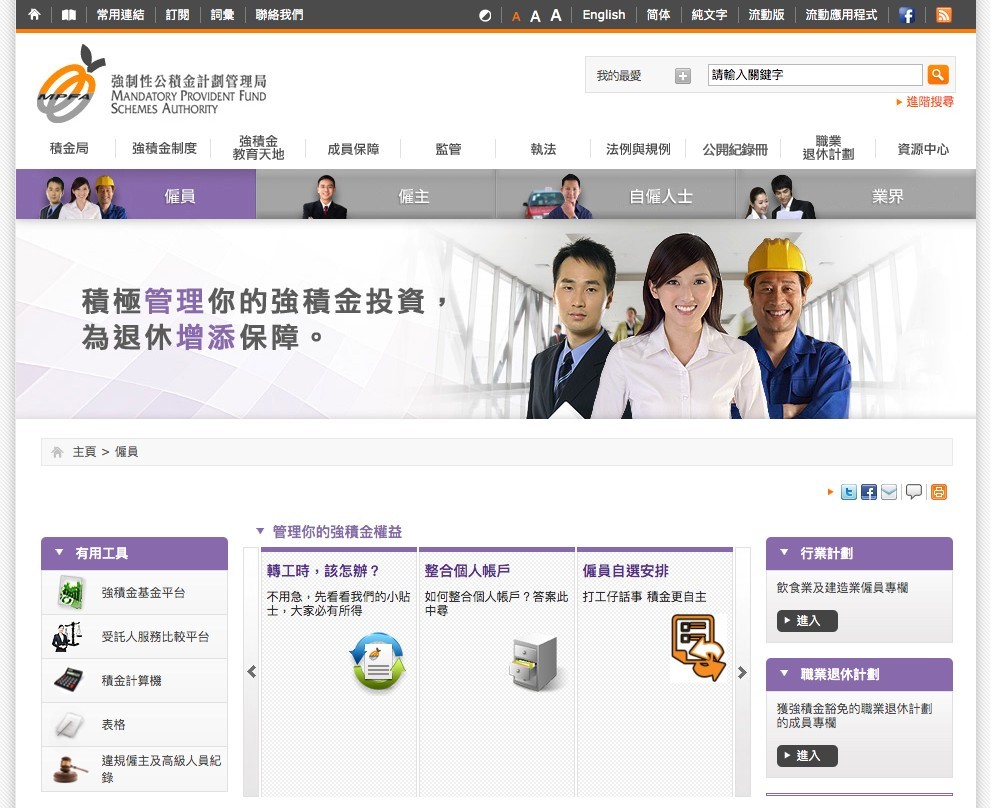The image size is (990, 808).
Task: Open the 強積金制度 navigation menu
Action: tap(164, 149)
